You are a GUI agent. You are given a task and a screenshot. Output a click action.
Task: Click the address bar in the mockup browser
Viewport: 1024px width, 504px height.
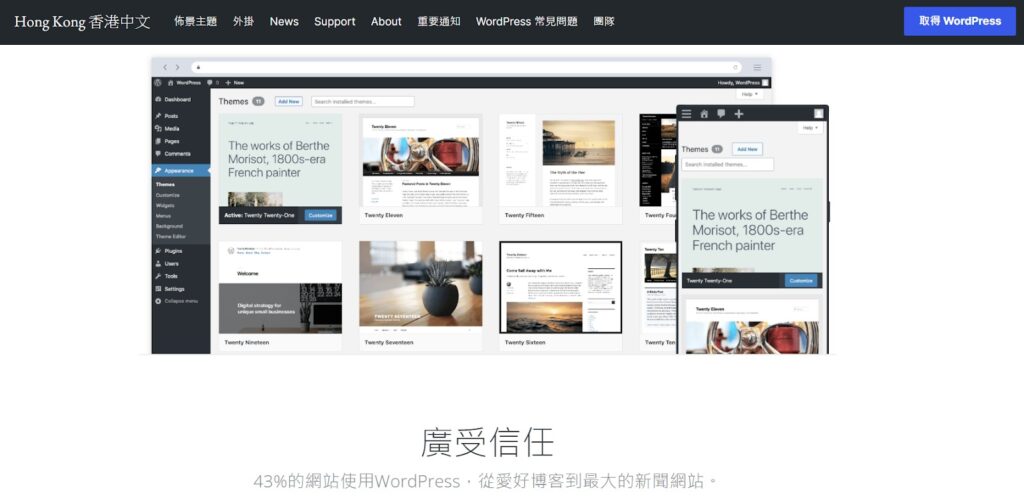point(466,67)
